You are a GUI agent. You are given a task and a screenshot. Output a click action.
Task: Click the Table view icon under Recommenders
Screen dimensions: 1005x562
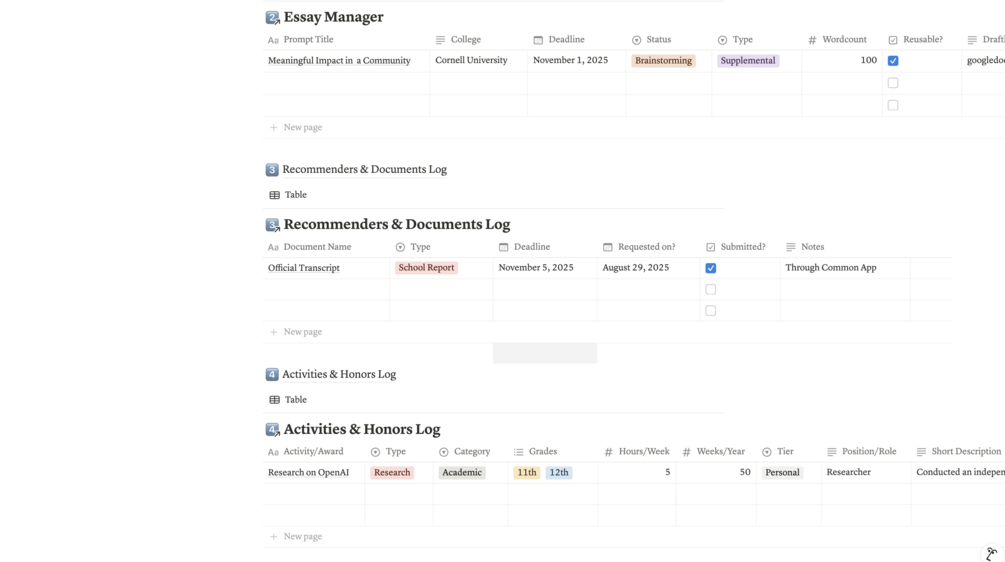274,195
